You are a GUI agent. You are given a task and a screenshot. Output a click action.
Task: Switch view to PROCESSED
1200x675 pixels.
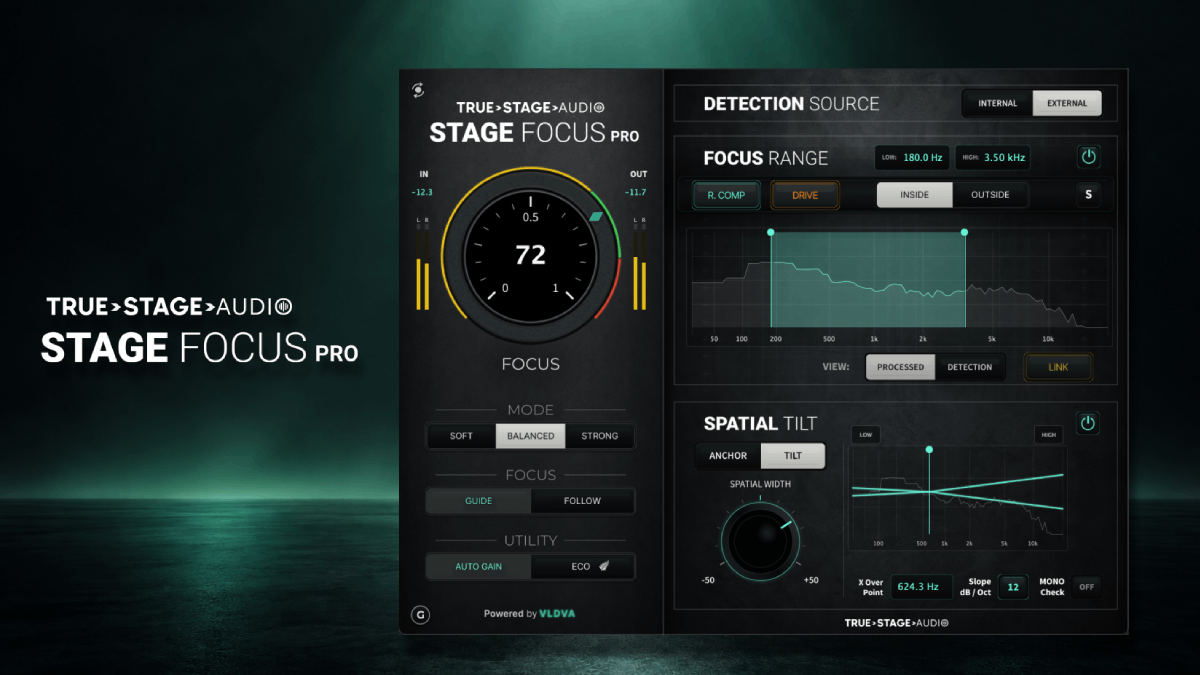(x=901, y=367)
